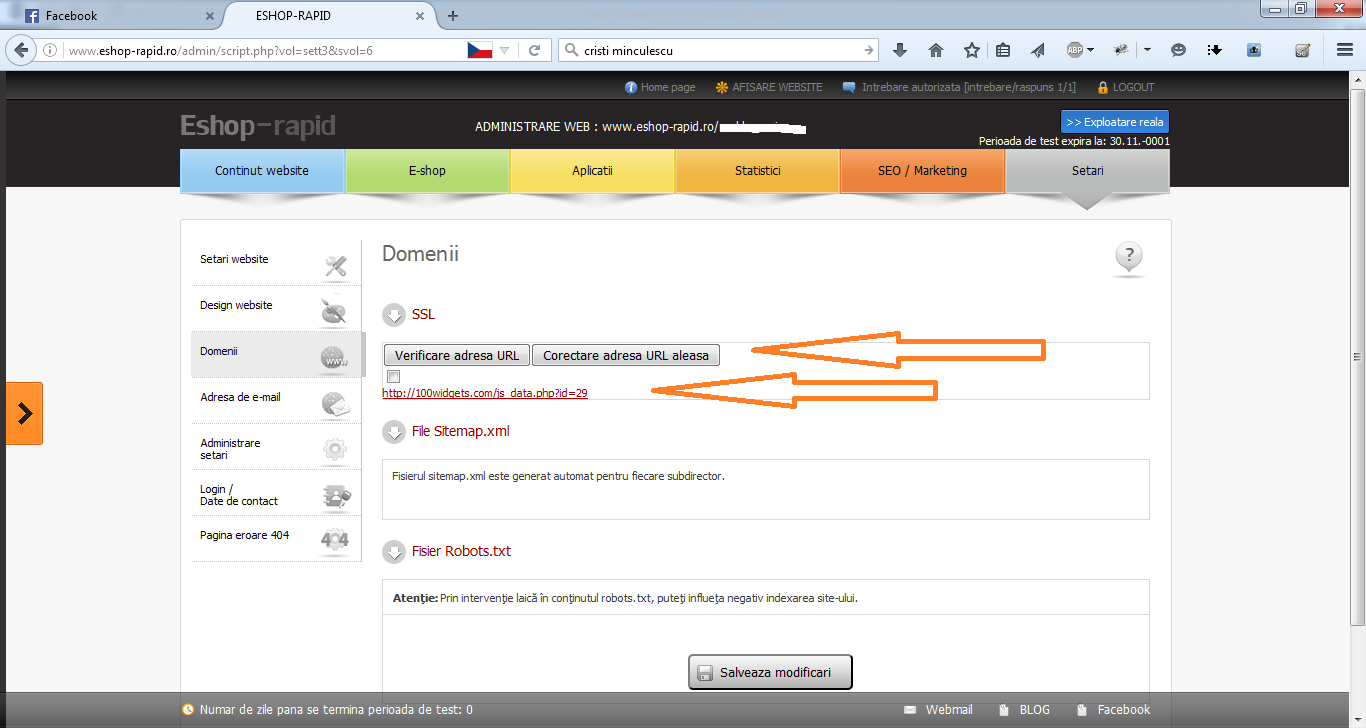Select Domenii in settings sidebar
This screenshot has height=728, width=1366.
[x=277, y=354]
